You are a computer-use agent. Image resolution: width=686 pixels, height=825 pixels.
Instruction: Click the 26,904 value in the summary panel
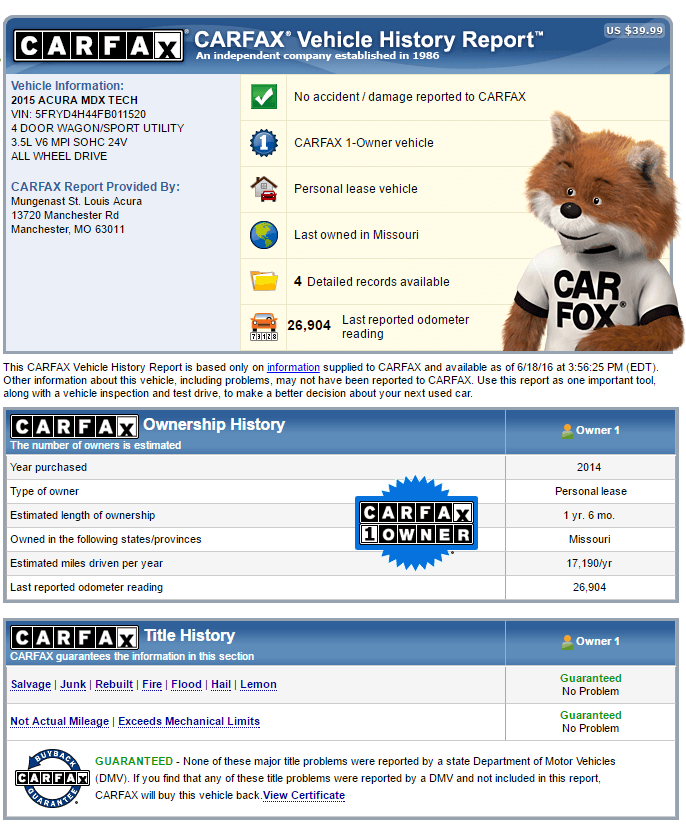pos(309,326)
